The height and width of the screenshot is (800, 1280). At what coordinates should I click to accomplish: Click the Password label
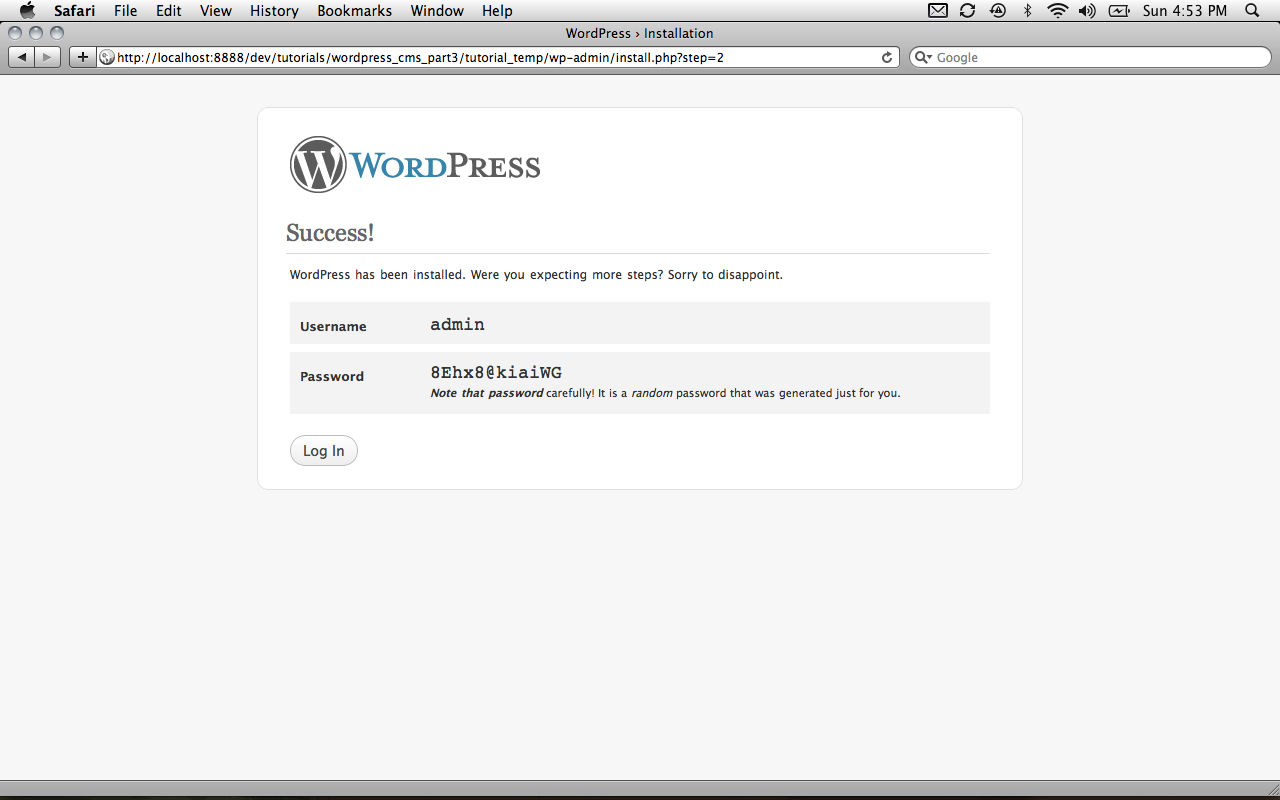[332, 377]
